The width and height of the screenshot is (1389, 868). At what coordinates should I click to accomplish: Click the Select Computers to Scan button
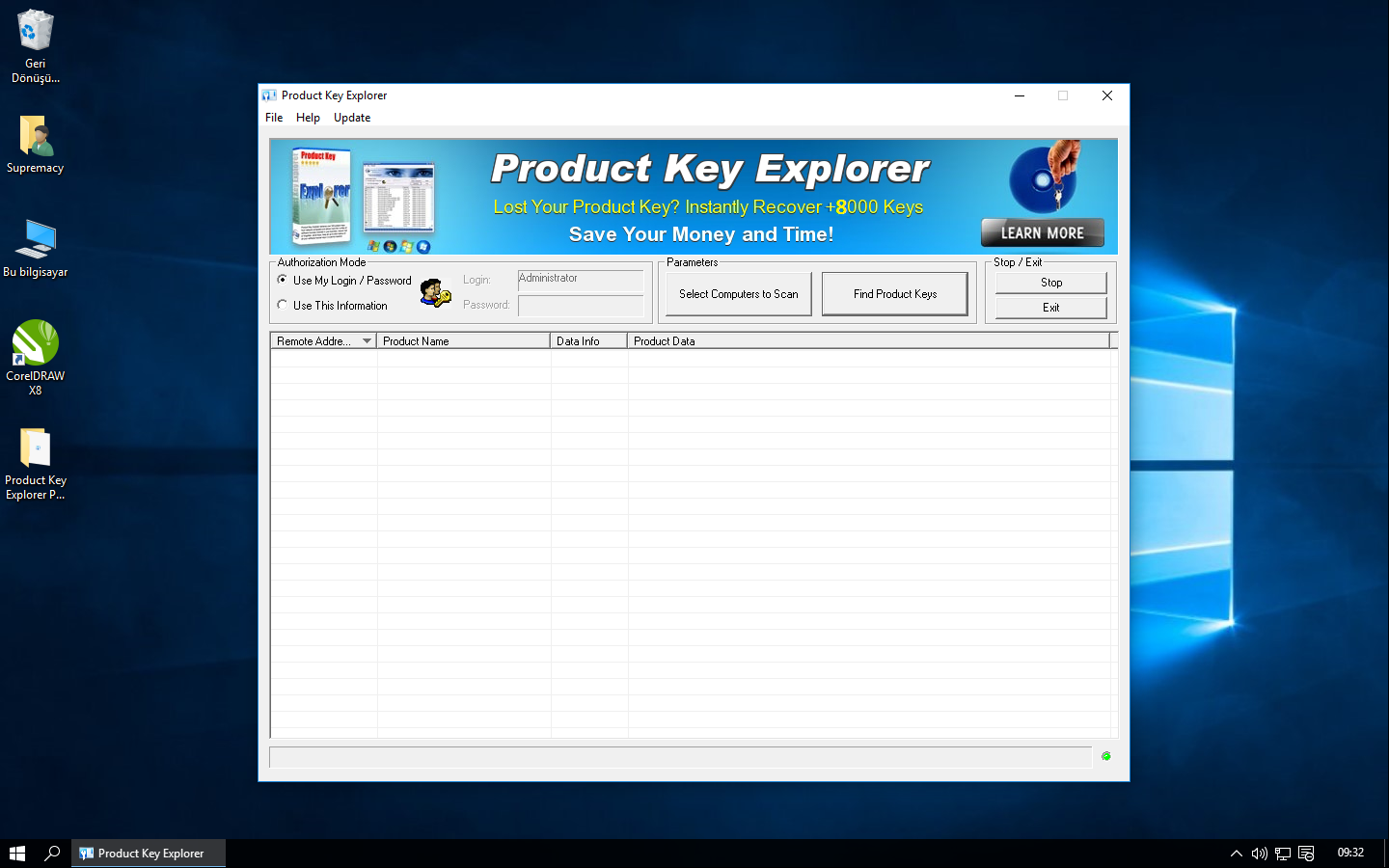click(x=739, y=294)
